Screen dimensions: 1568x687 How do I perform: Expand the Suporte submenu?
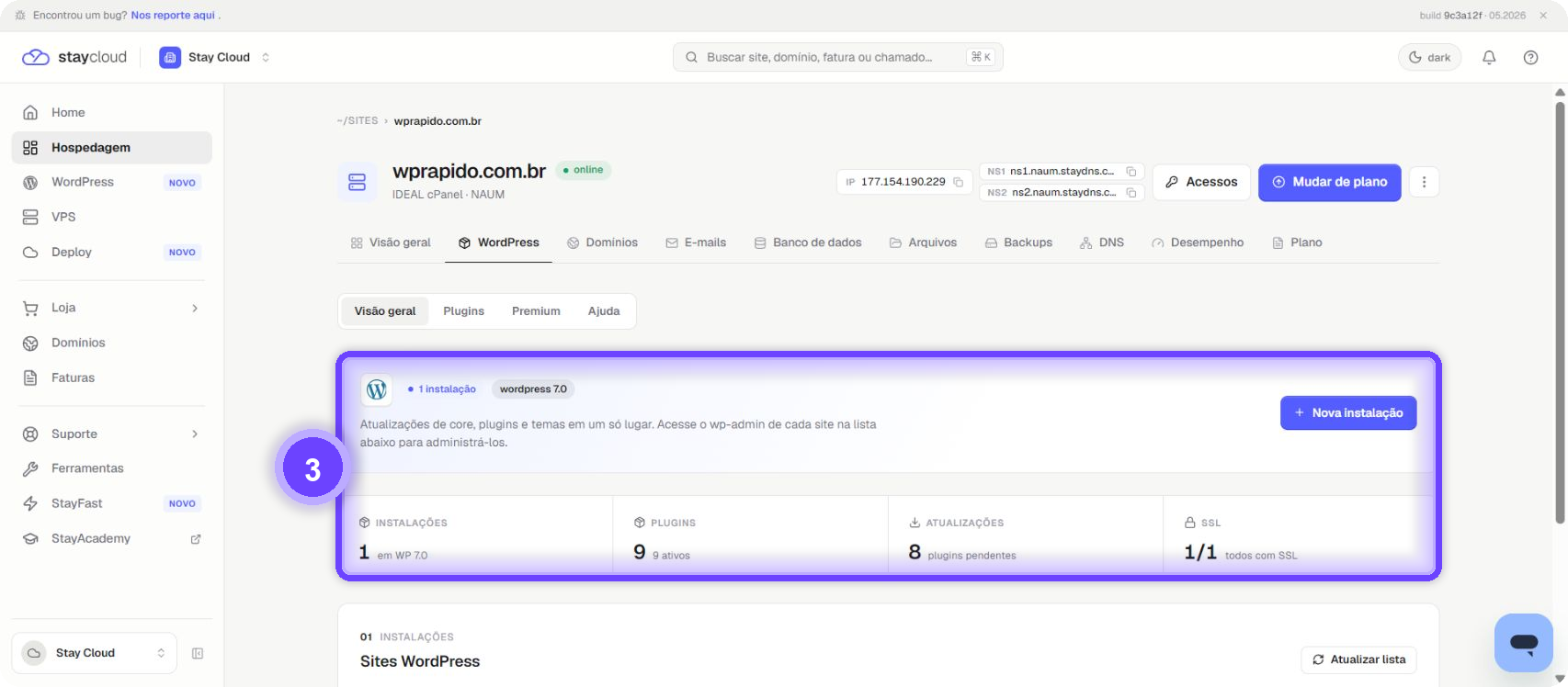tap(112, 434)
